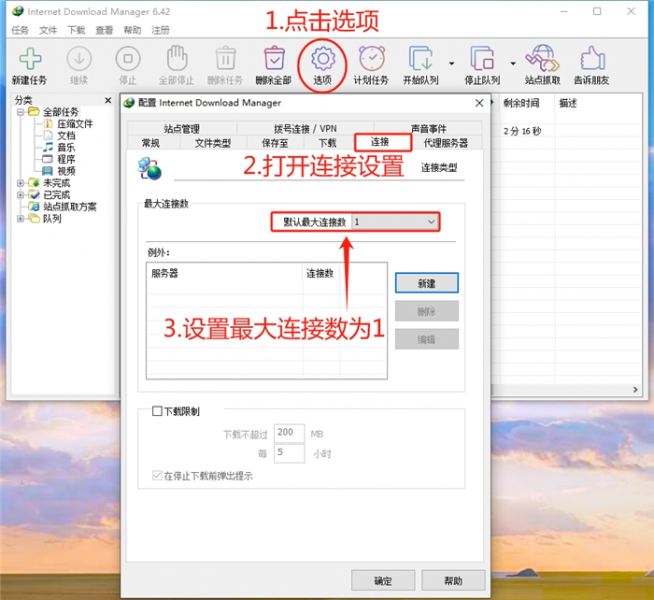Expand the 已完成 tree node
654x600 pixels.
coord(20,195)
